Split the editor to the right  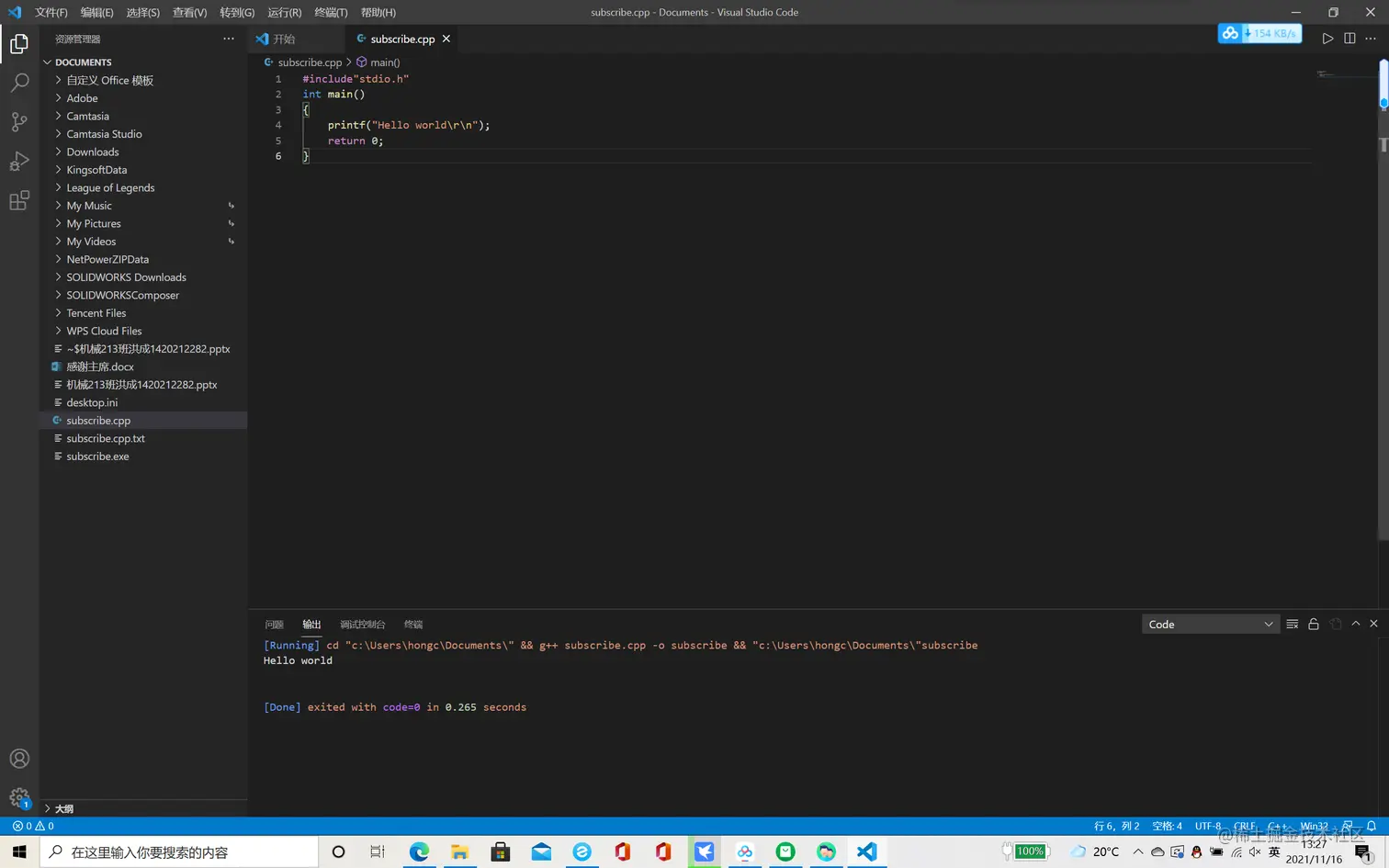1349,39
